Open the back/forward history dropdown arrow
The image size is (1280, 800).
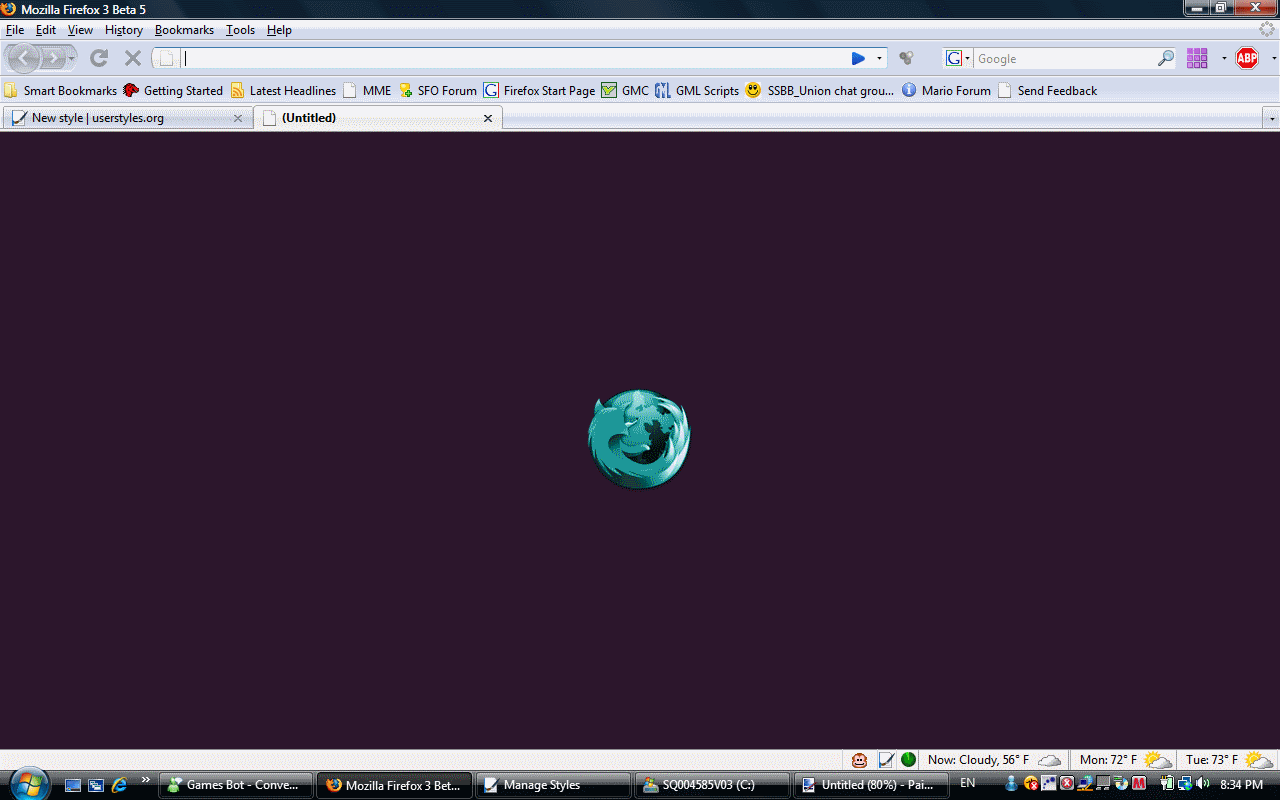point(72,58)
